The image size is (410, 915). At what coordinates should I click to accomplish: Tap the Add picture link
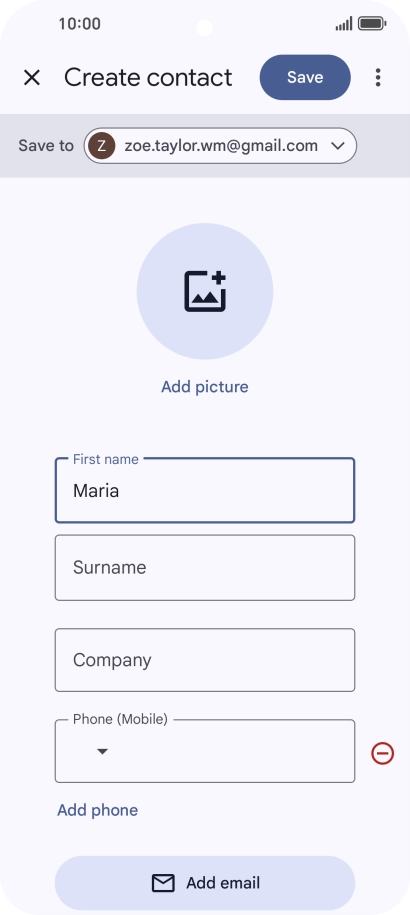point(205,386)
